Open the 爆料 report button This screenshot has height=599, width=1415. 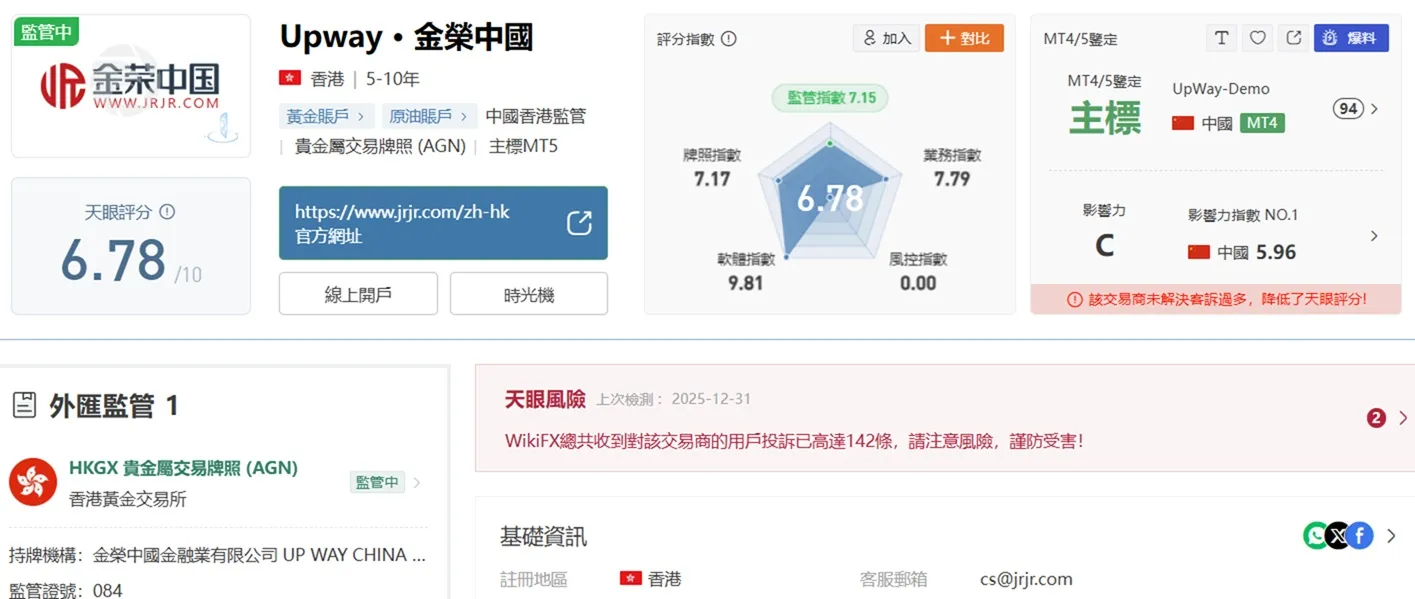(1351, 38)
